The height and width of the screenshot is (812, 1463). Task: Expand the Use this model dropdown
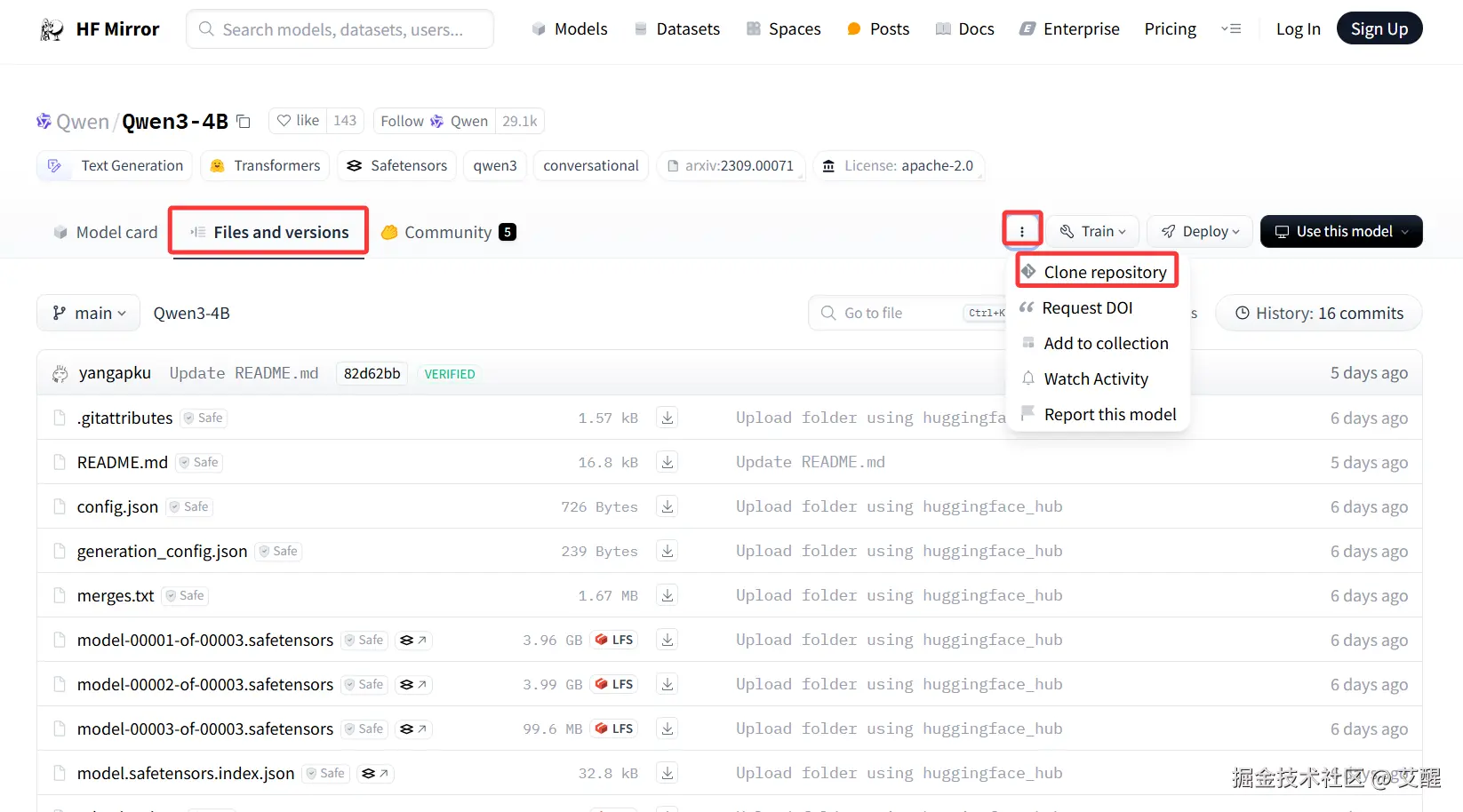pos(1341,231)
